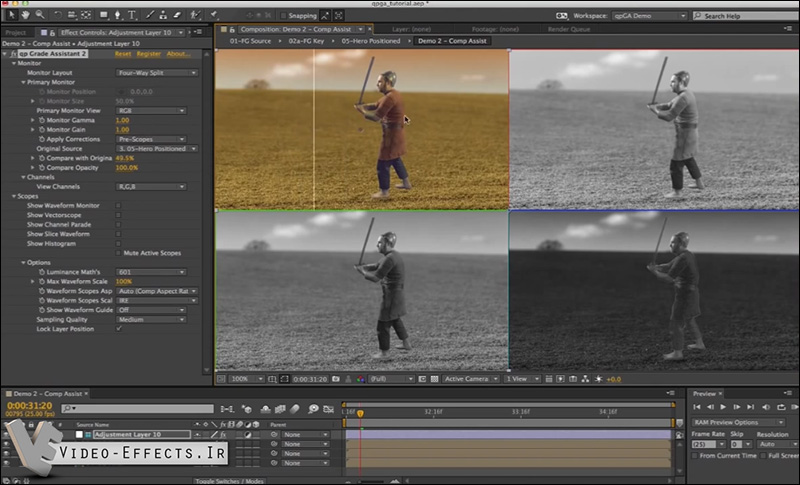The height and width of the screenshot is (485, 800).
Task: Toggle region of interest icon
Action: [x=284, y=379]
